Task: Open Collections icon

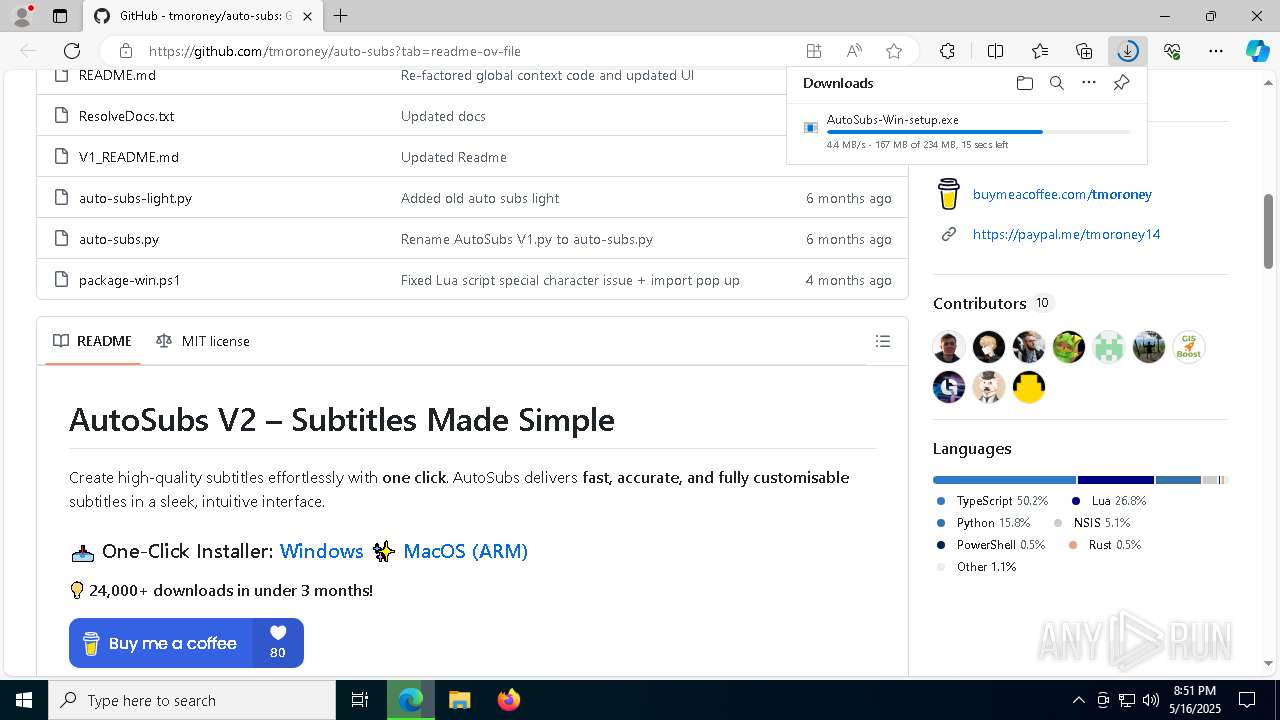Action: pos(1084,51)
